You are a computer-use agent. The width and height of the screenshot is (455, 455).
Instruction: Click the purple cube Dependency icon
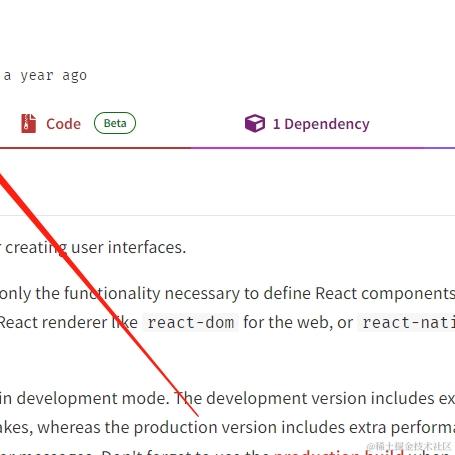point(255,123)
